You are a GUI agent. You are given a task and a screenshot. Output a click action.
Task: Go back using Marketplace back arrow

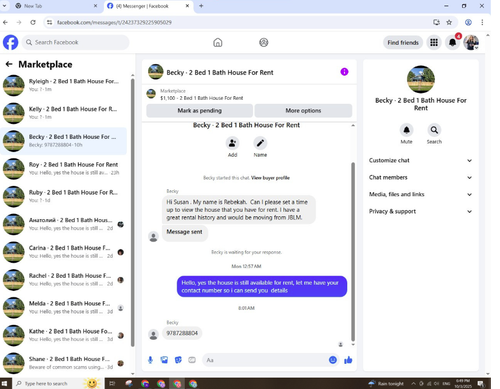[x=9, y=64]
